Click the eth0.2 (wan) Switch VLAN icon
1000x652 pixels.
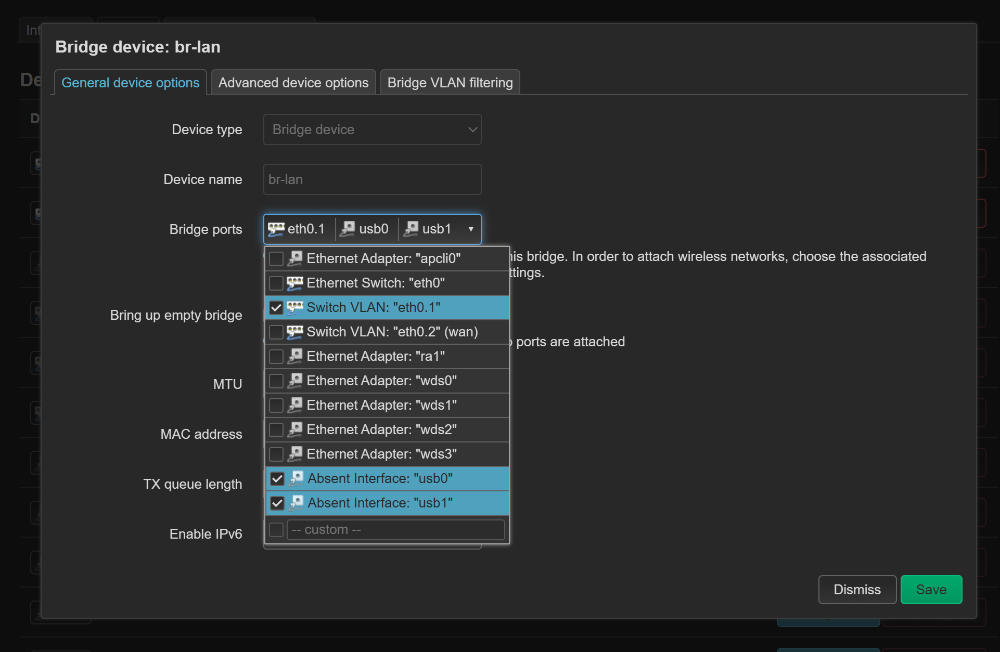coord(295,332)
